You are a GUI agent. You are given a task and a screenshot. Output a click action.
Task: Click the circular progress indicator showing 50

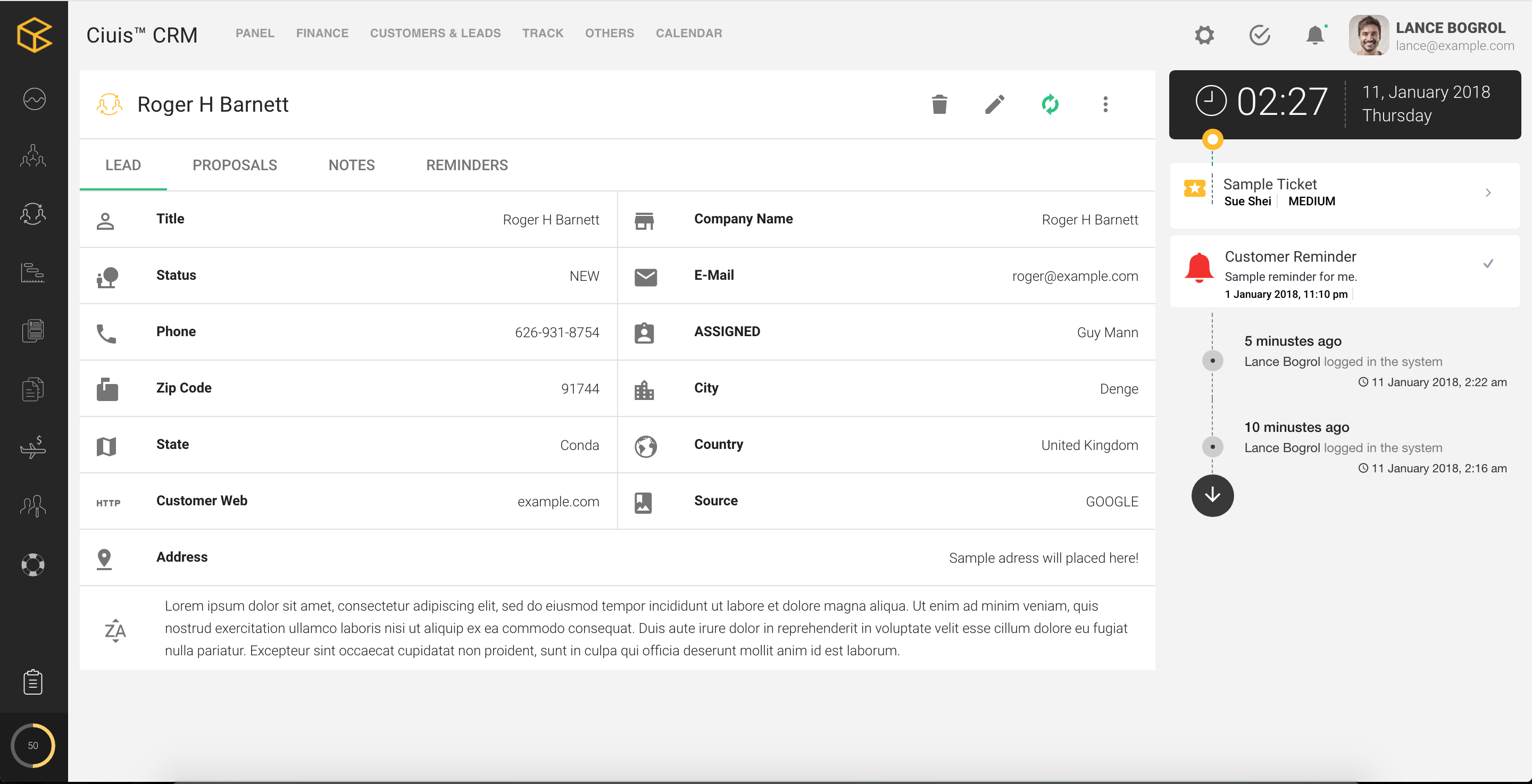[32, 745]
